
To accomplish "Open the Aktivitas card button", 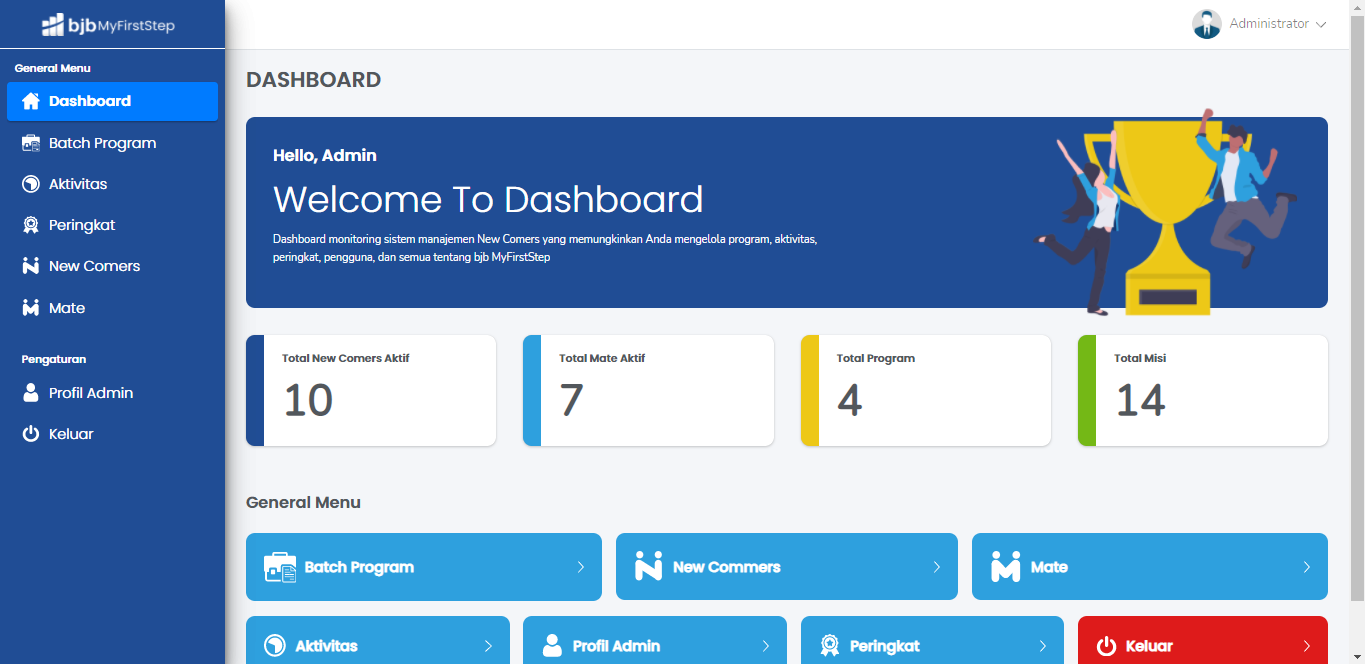I will point(378,640).
